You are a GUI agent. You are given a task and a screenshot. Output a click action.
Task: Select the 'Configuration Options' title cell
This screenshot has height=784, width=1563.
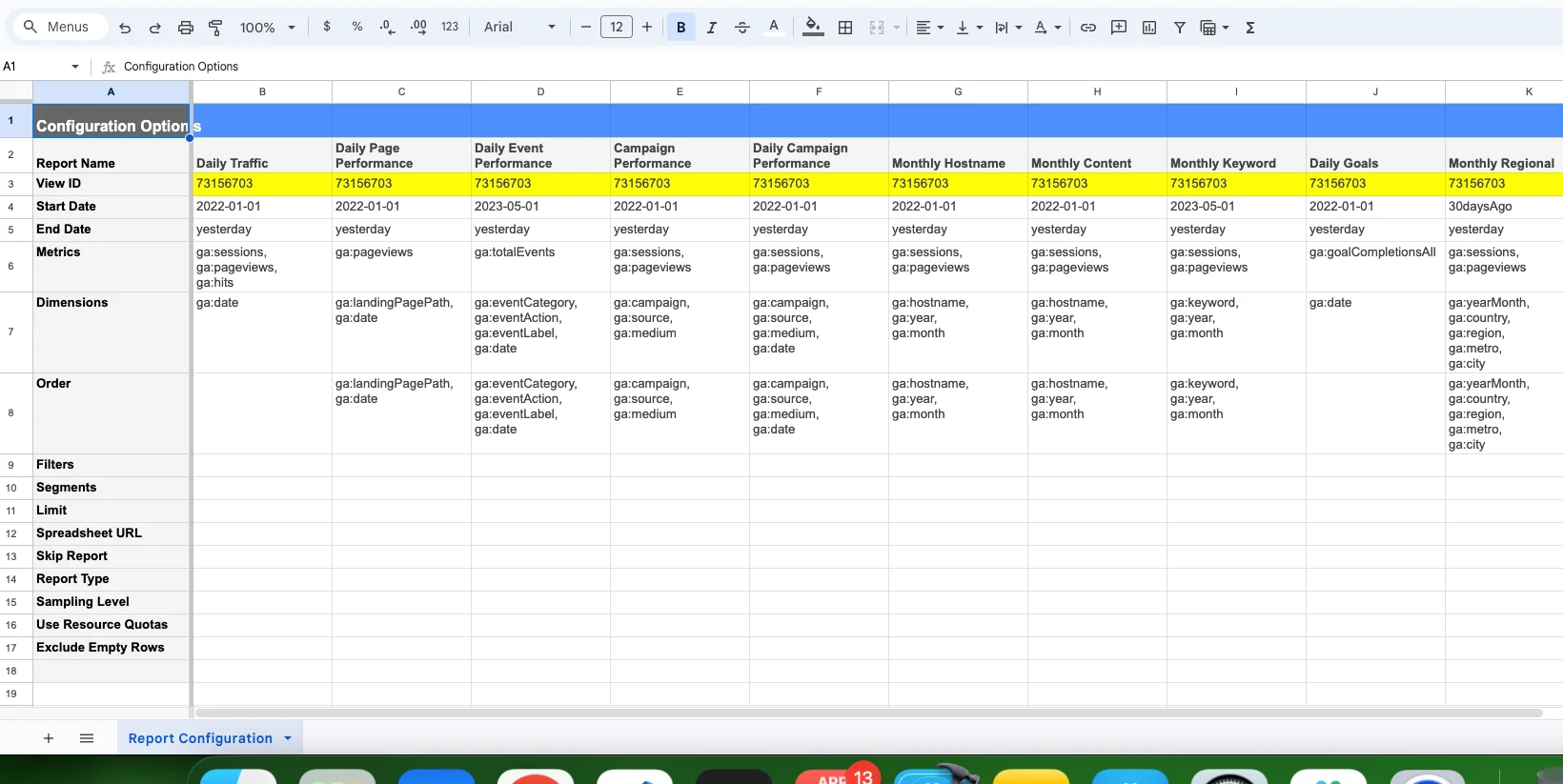point(112,121)
